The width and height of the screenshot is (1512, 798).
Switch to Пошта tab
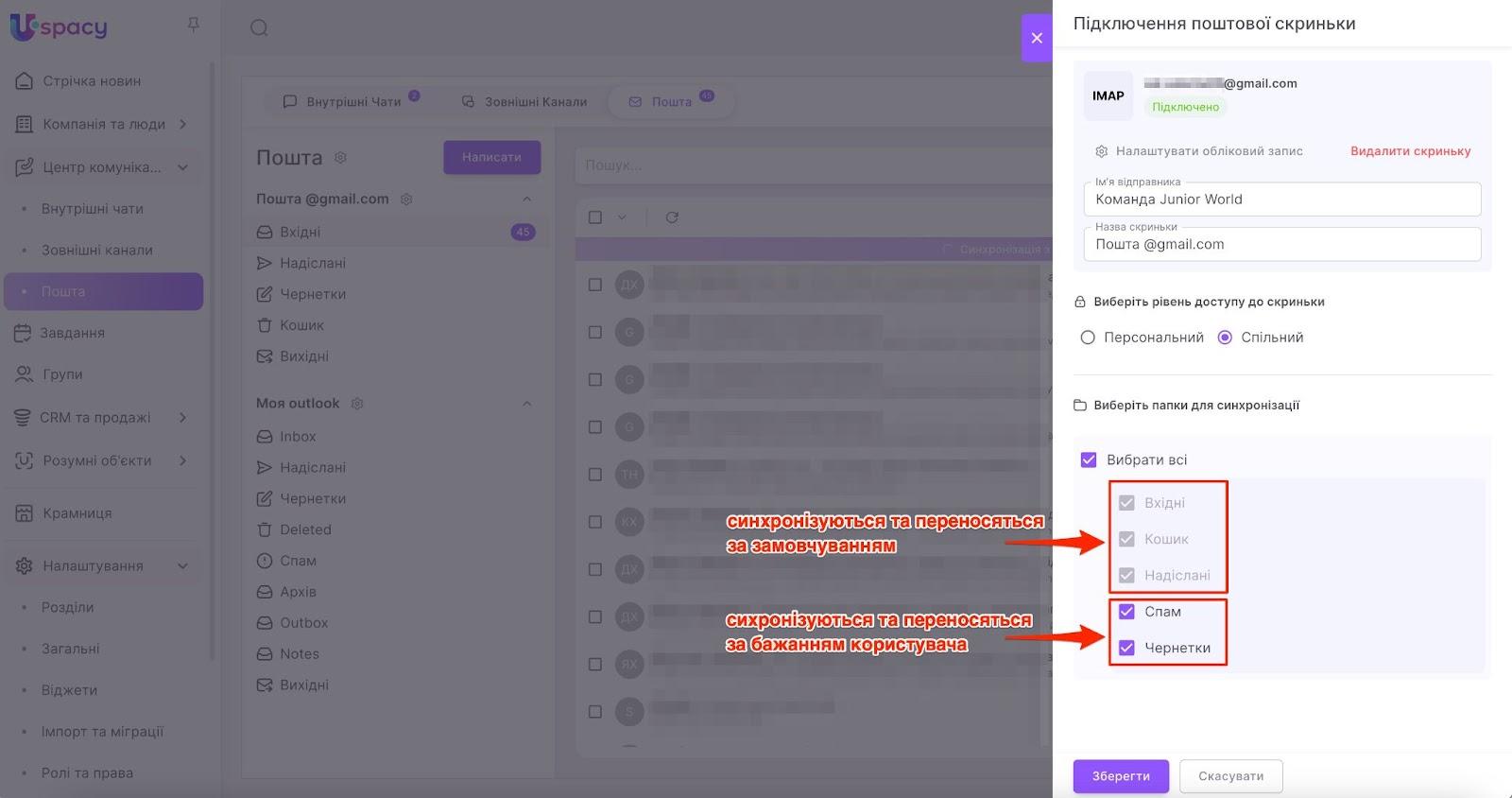click(x=672, y=101)
